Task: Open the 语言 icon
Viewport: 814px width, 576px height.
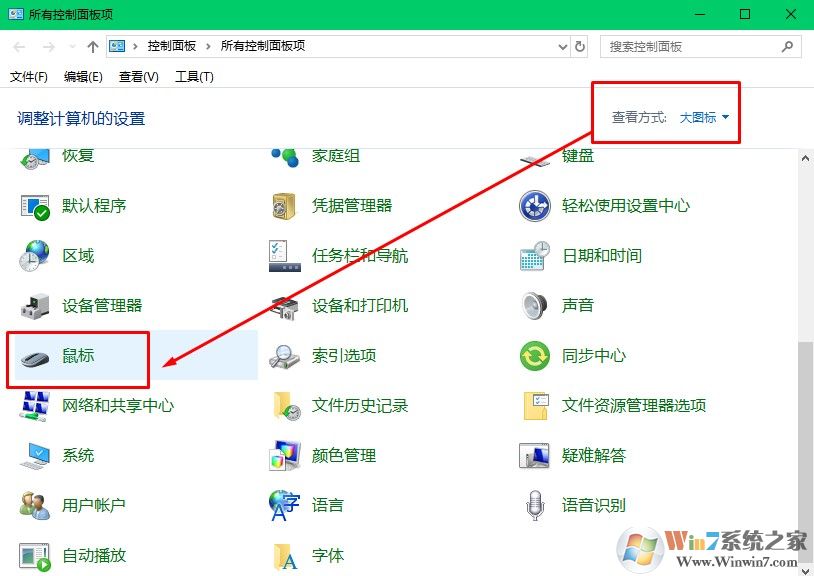Action: 284,505
